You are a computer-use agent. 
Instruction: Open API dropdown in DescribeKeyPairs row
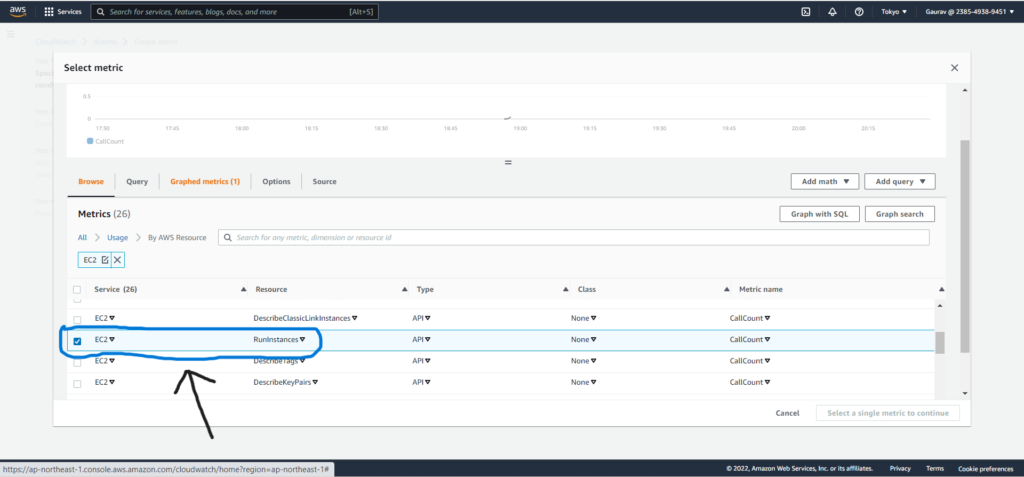coord(428,382)
